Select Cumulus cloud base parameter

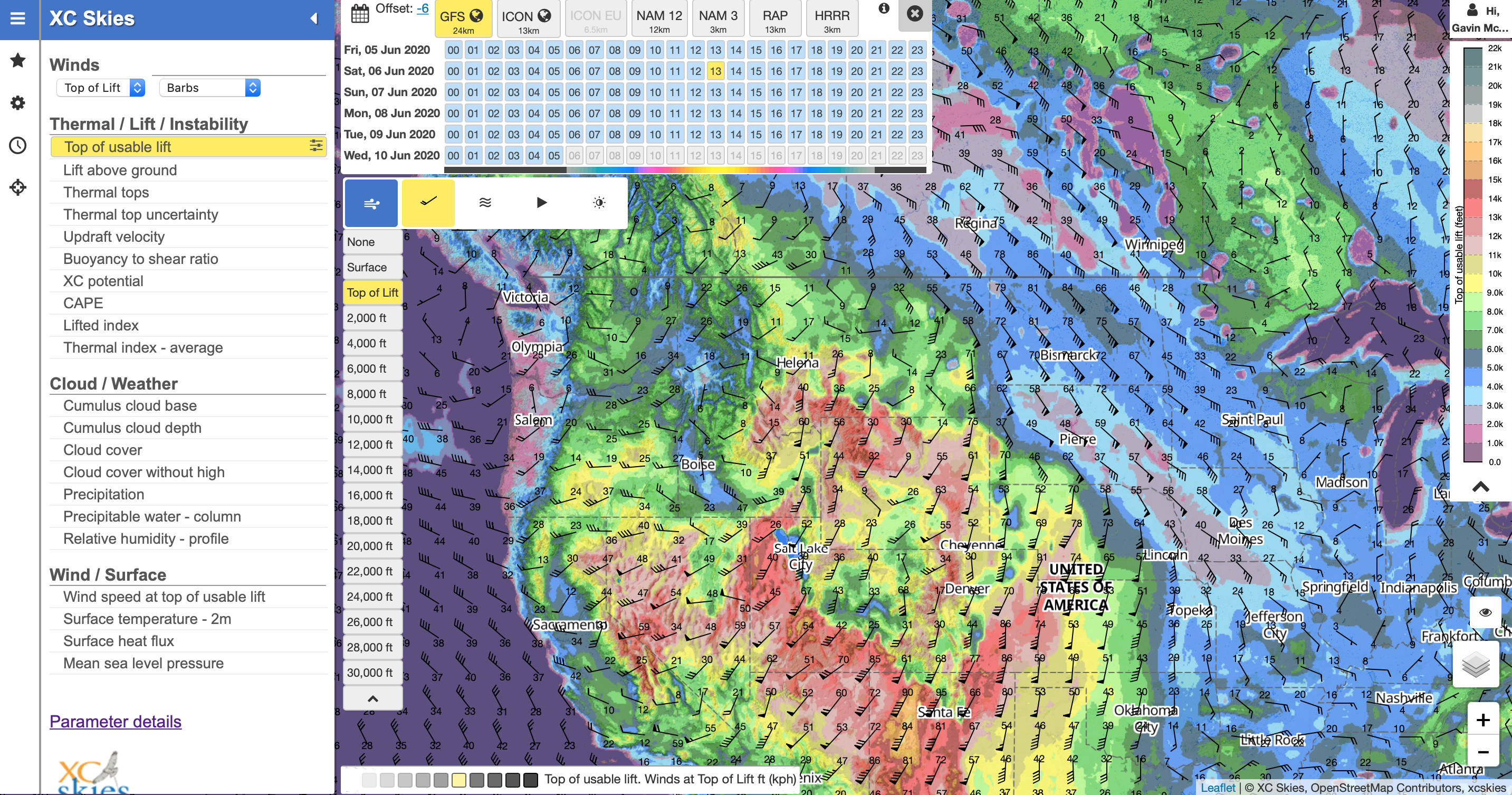pos(130,406)
